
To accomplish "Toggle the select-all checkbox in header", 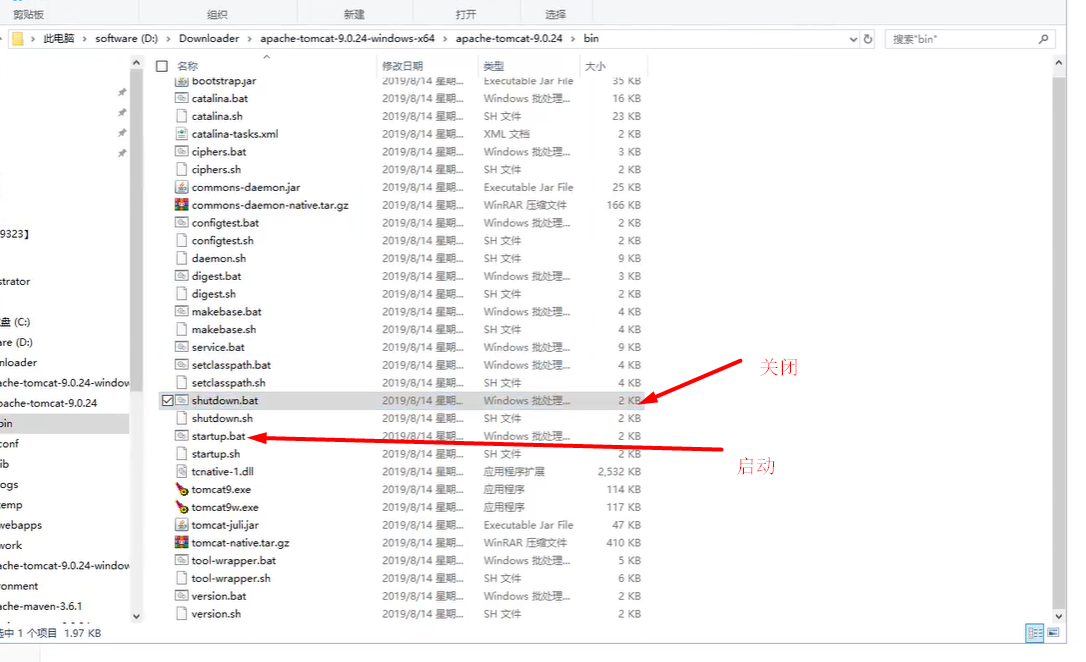I will [x=162, y=66].
